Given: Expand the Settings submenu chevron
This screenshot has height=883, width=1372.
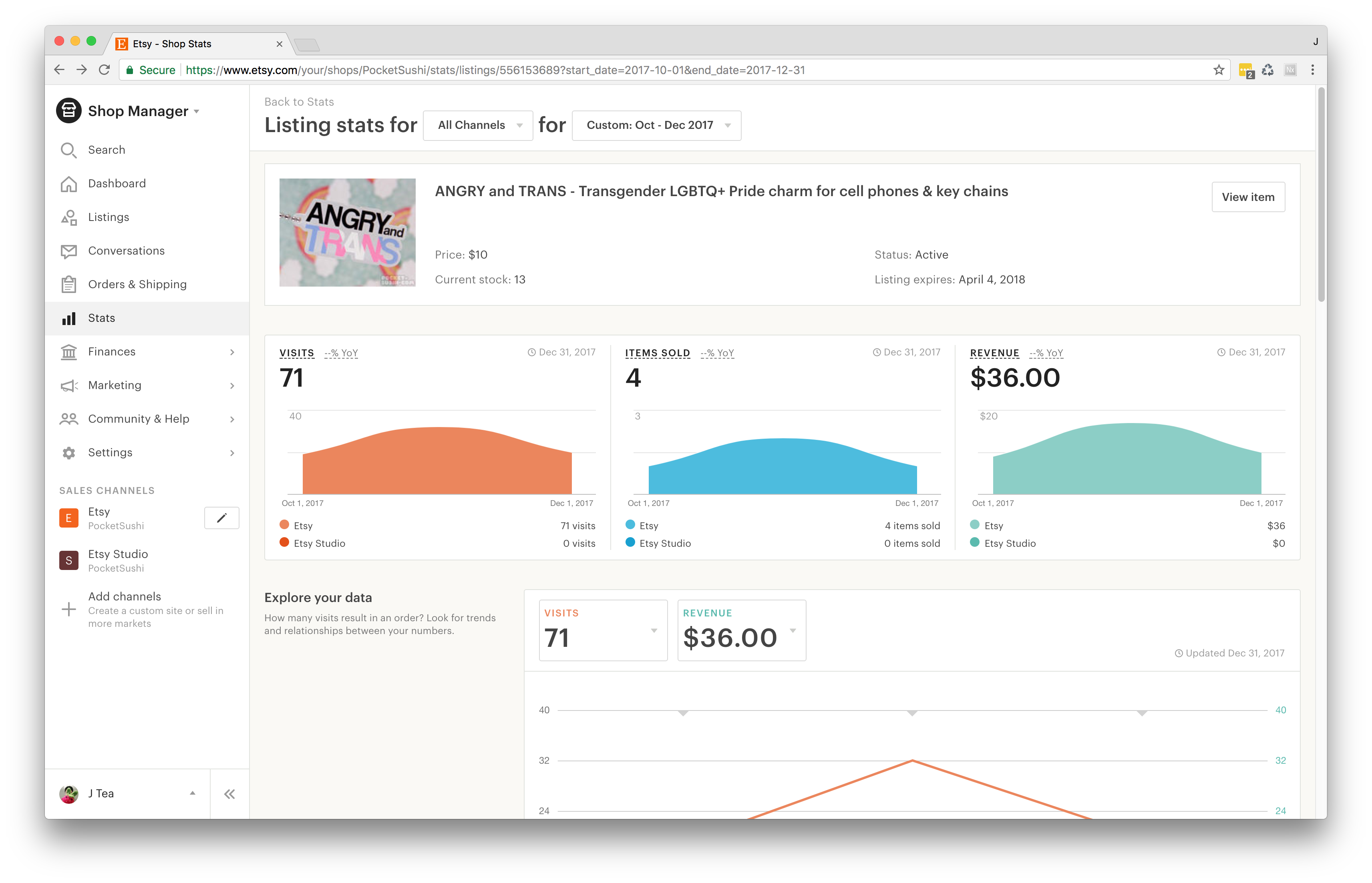Looking at the screenshot, I should 232,453.
